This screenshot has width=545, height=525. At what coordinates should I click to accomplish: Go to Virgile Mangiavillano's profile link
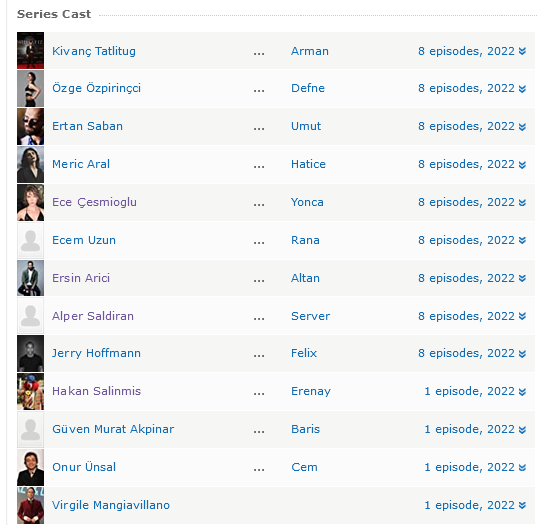[x=111, y=505]
